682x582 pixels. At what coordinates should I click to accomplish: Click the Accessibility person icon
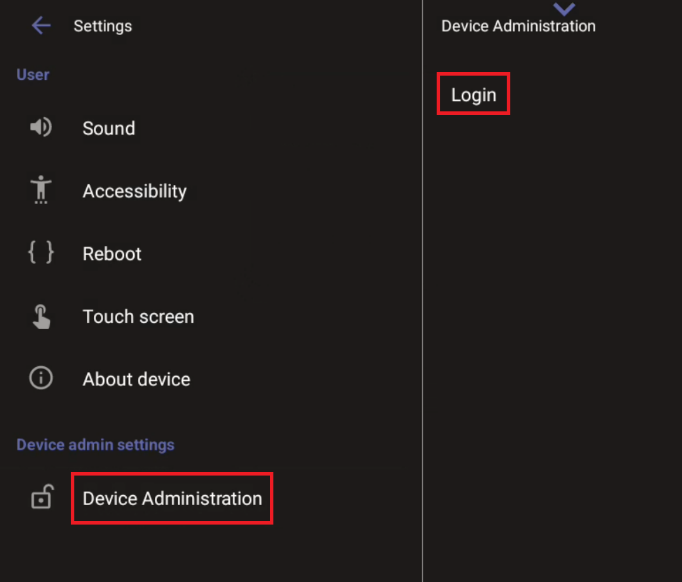[x=41, y=190]
